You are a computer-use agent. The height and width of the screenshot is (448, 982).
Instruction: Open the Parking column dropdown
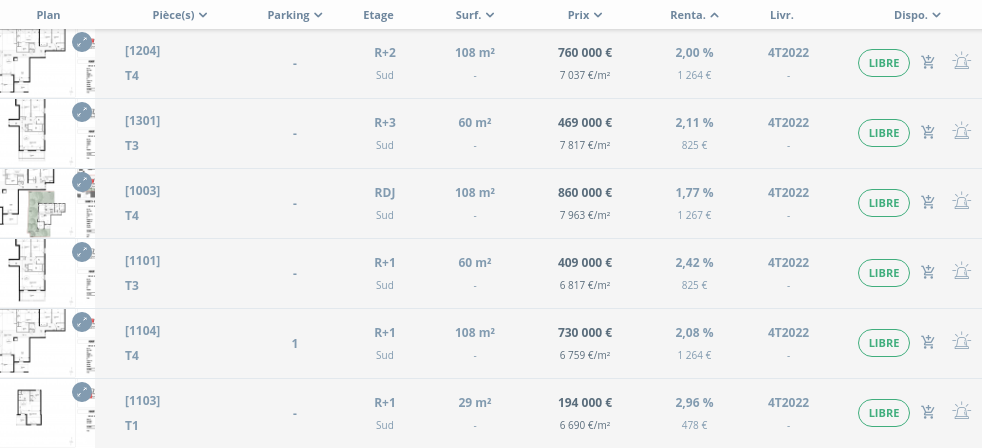(295, 15)
